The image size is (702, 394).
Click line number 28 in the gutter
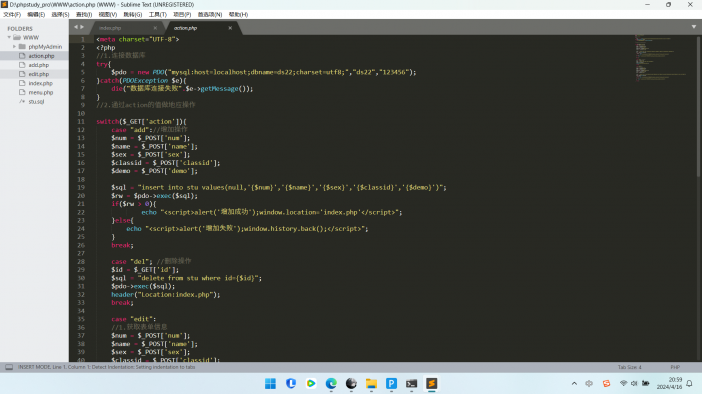pyautogui.click(x=81, y=261)
